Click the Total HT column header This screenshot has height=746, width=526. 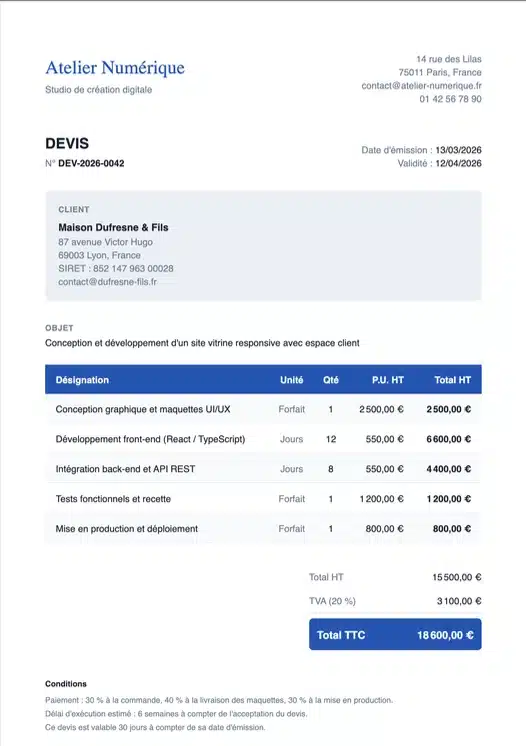452,380
